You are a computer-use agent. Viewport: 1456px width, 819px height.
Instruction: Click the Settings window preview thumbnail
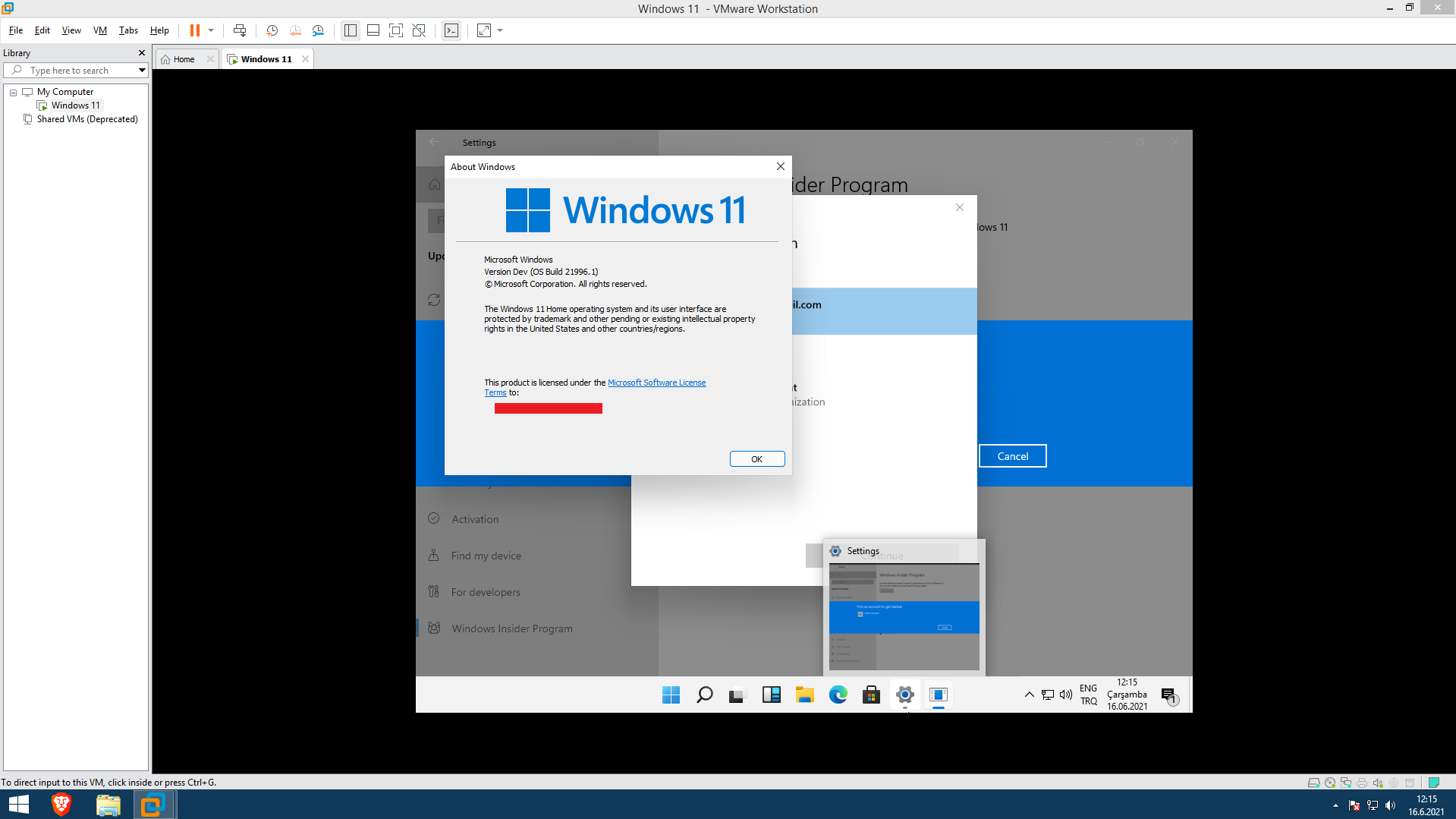coord(904,617)
